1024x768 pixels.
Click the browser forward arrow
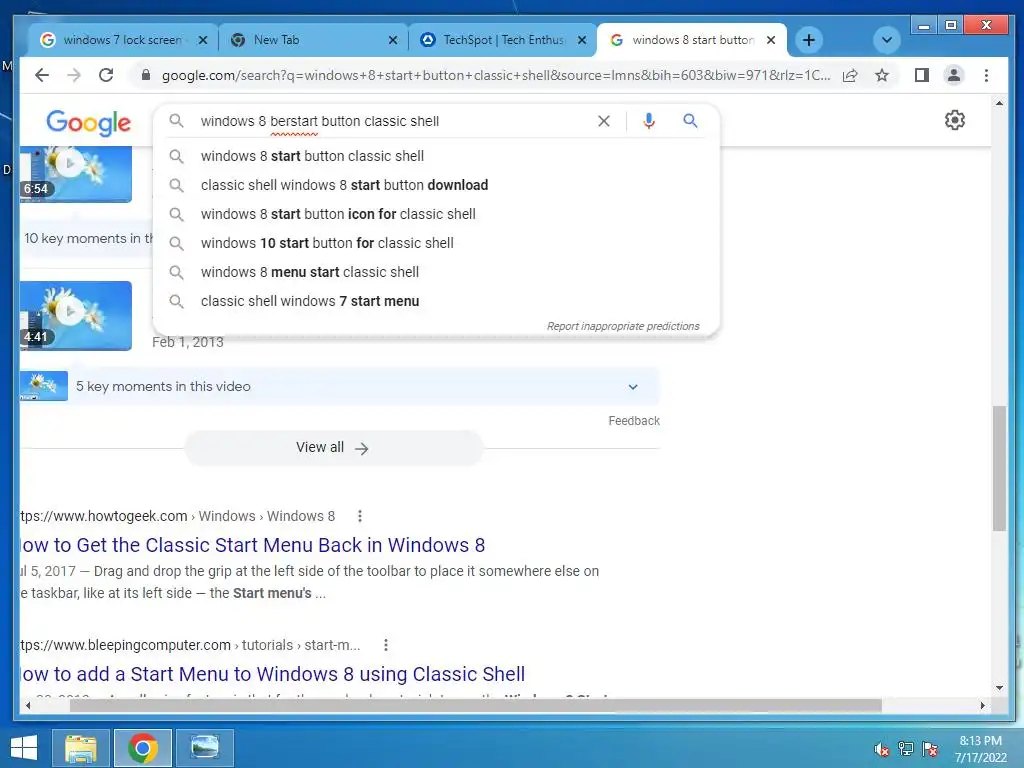74,75
